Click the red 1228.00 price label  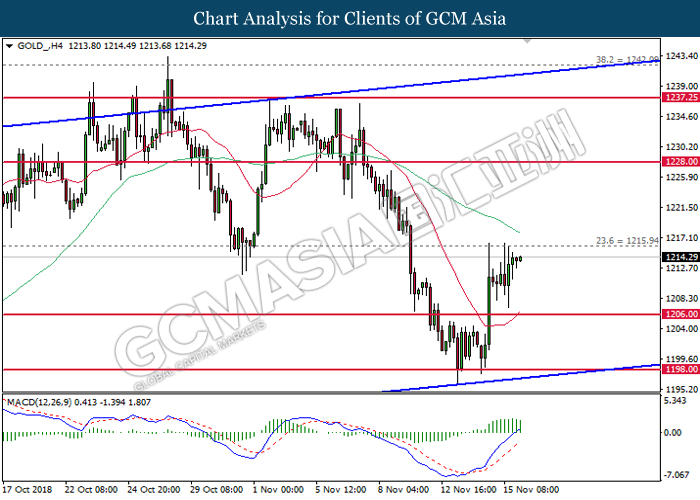[x=681, y=162]
